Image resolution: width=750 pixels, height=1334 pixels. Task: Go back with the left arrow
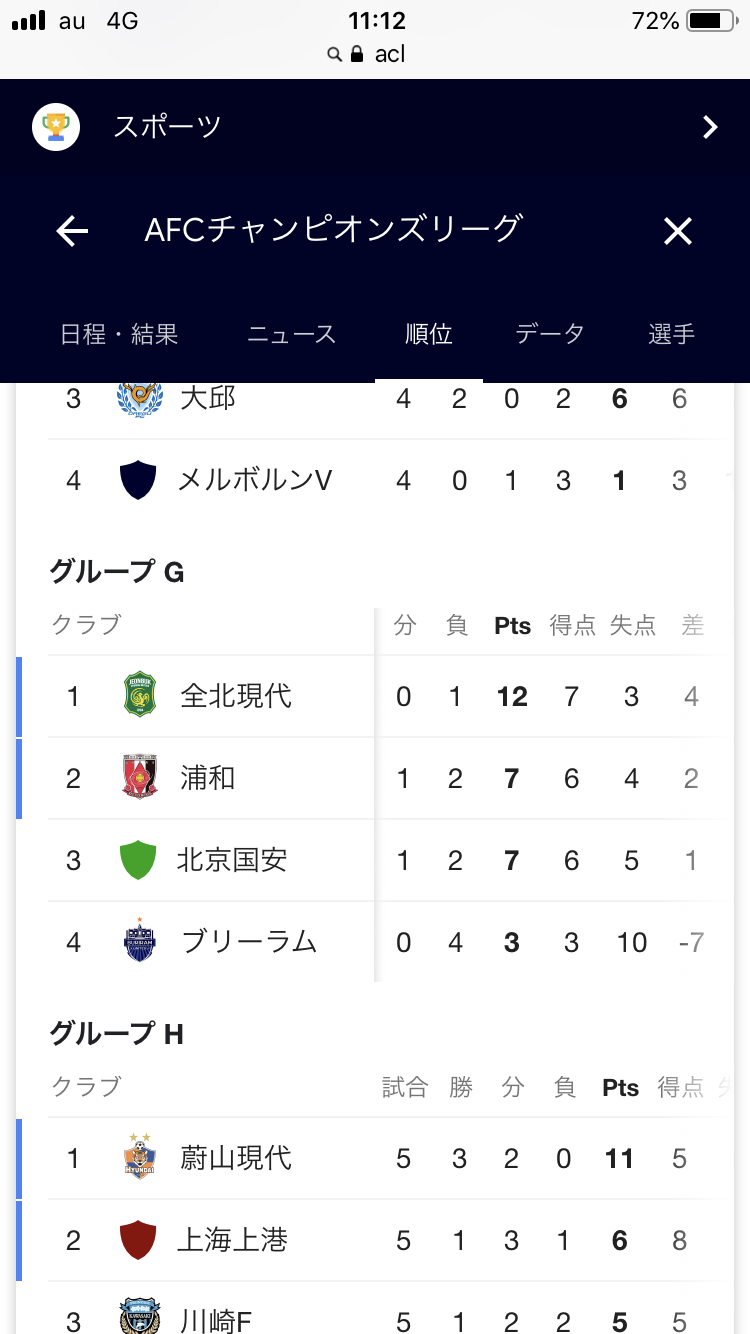pos(72,232)
